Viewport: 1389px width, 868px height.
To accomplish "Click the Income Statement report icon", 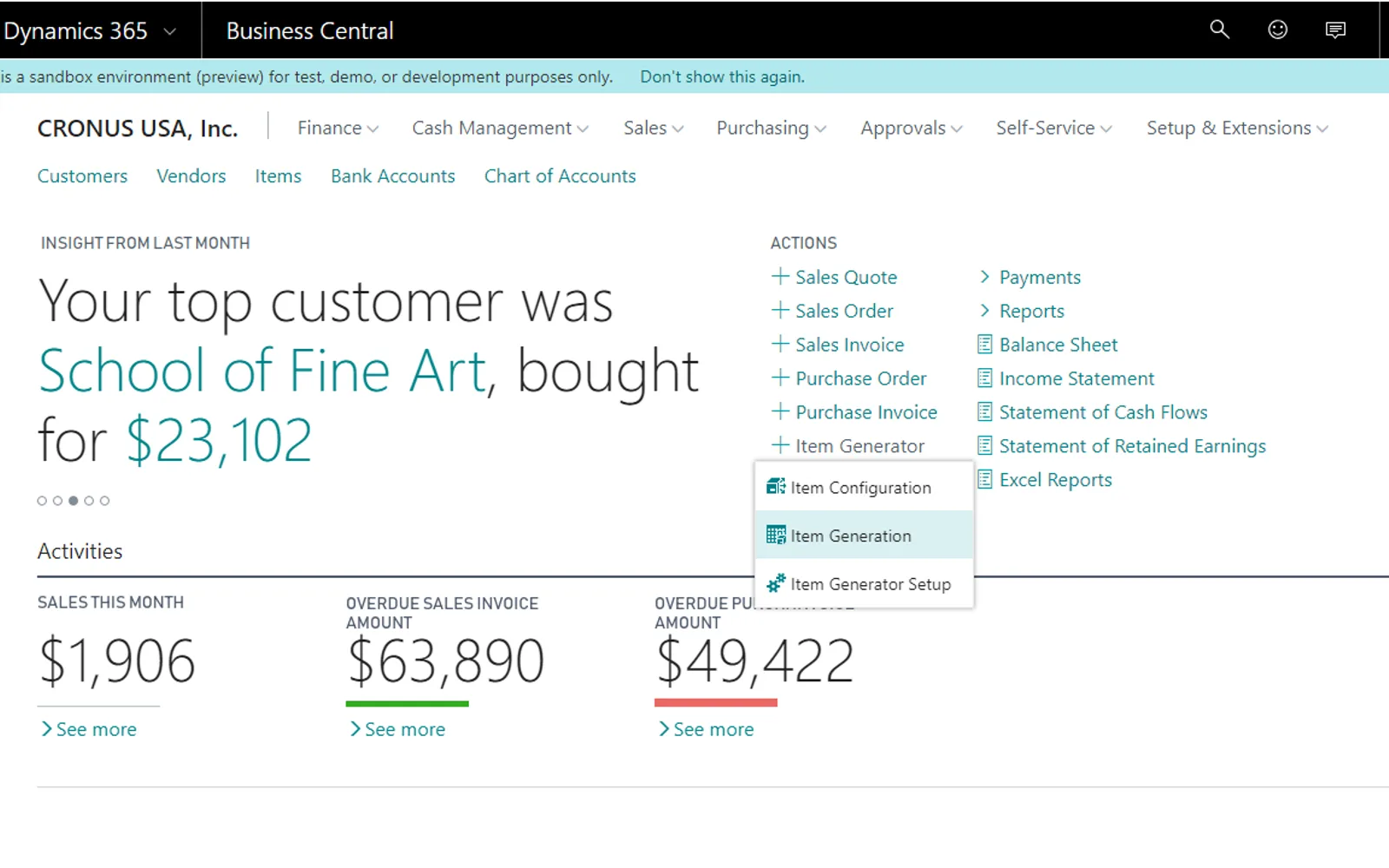I will click(x=984, y=378).
